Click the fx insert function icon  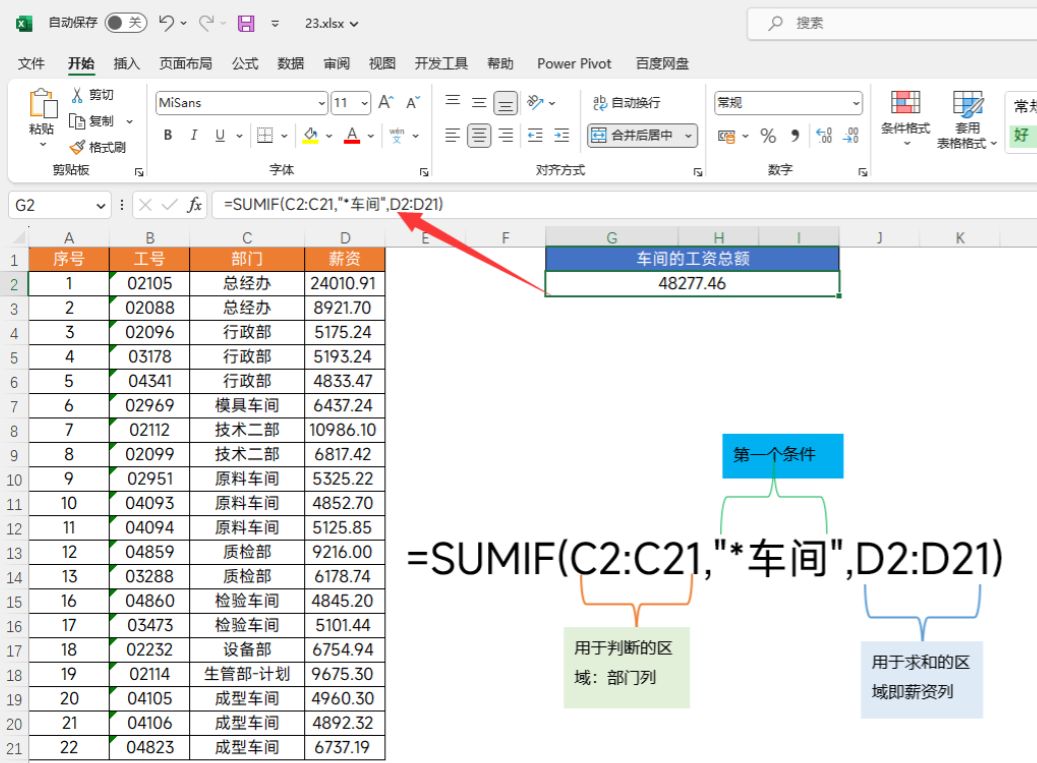194,205
